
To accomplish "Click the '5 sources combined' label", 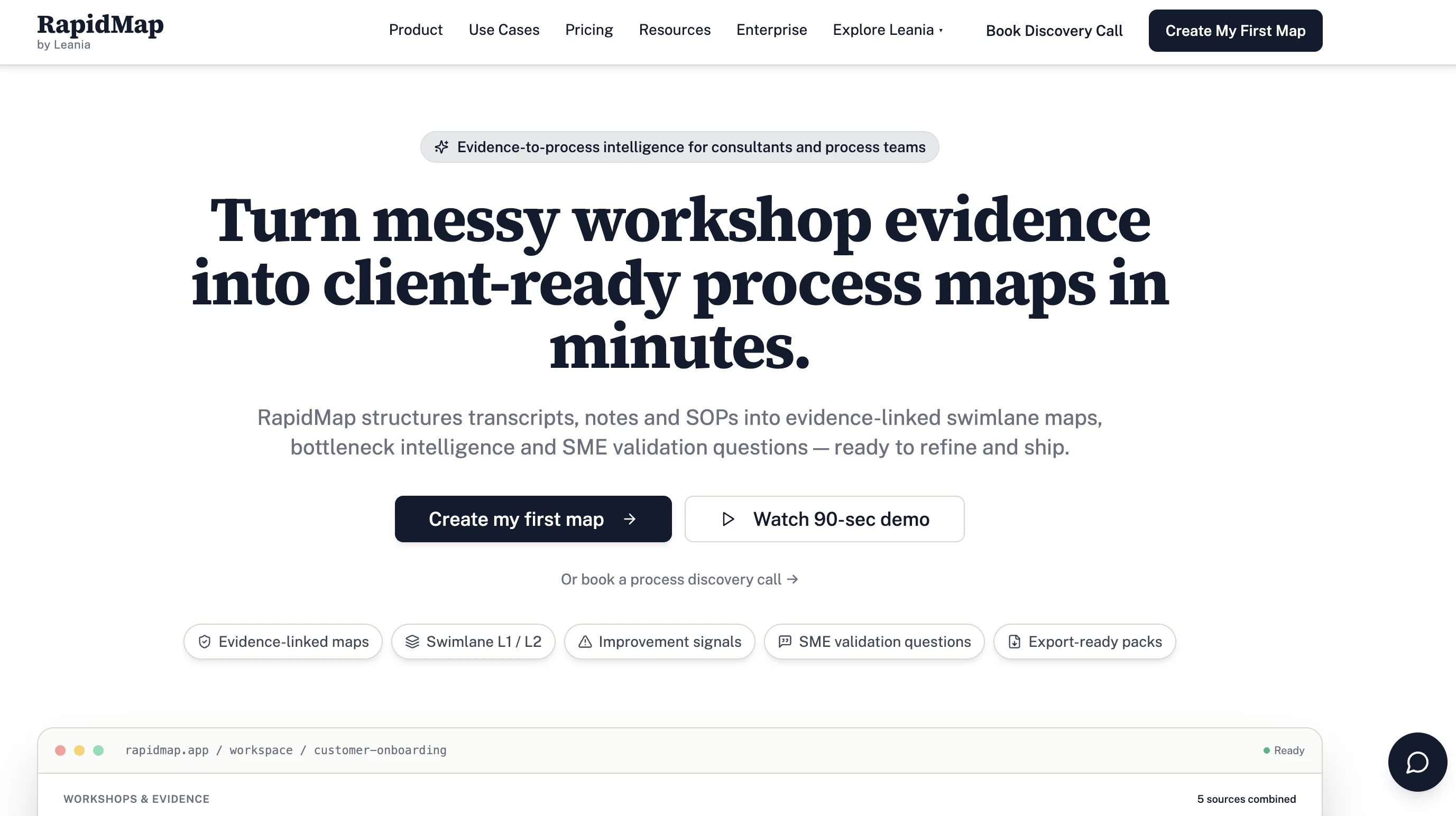I will [x=1246, y=799].
